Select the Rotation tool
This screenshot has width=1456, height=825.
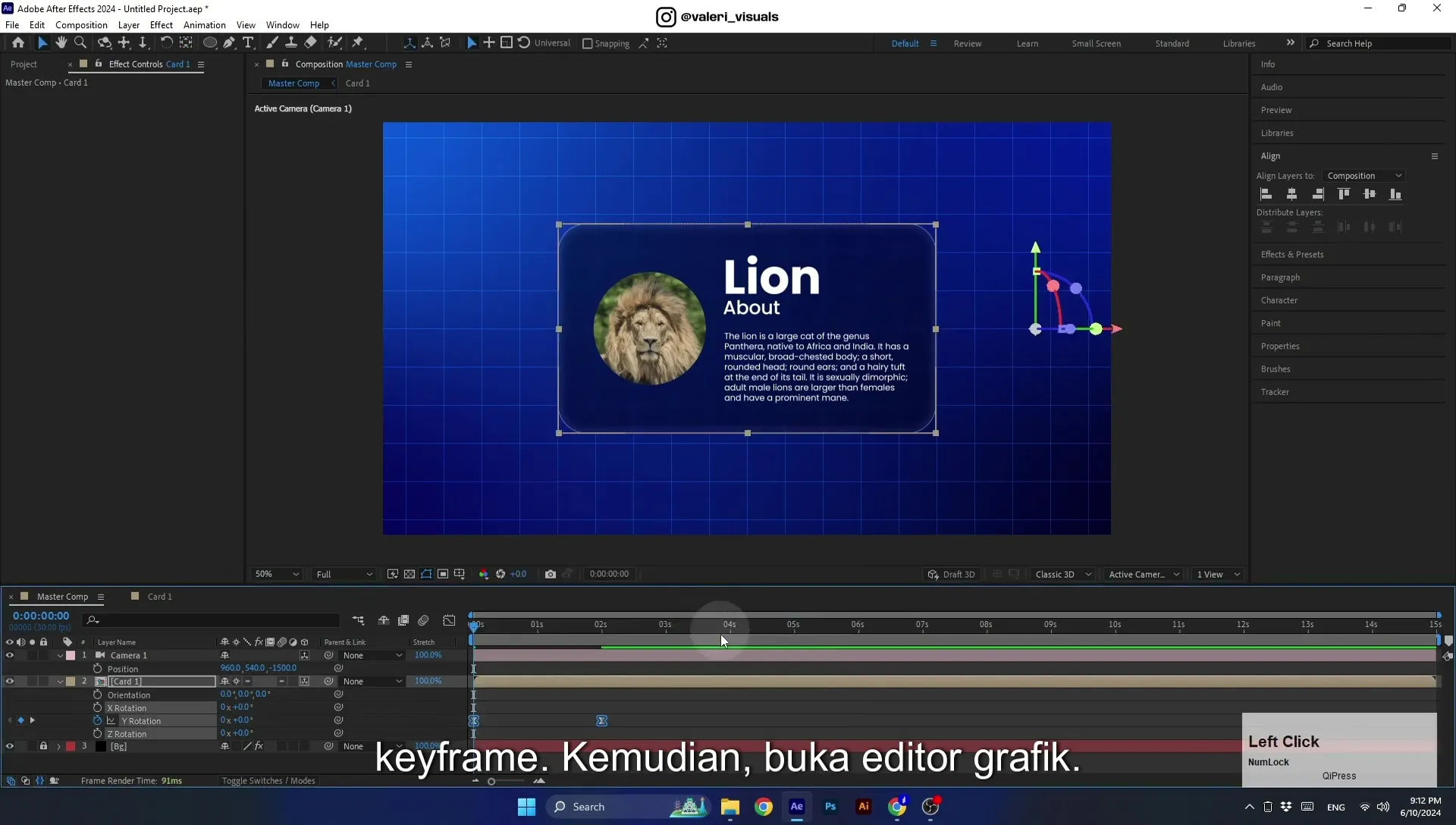pos(166,43)
